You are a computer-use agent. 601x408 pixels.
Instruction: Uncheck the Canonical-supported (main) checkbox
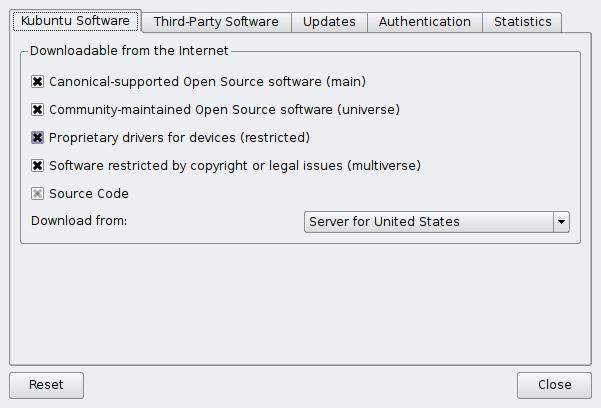[x=38, y=82]
